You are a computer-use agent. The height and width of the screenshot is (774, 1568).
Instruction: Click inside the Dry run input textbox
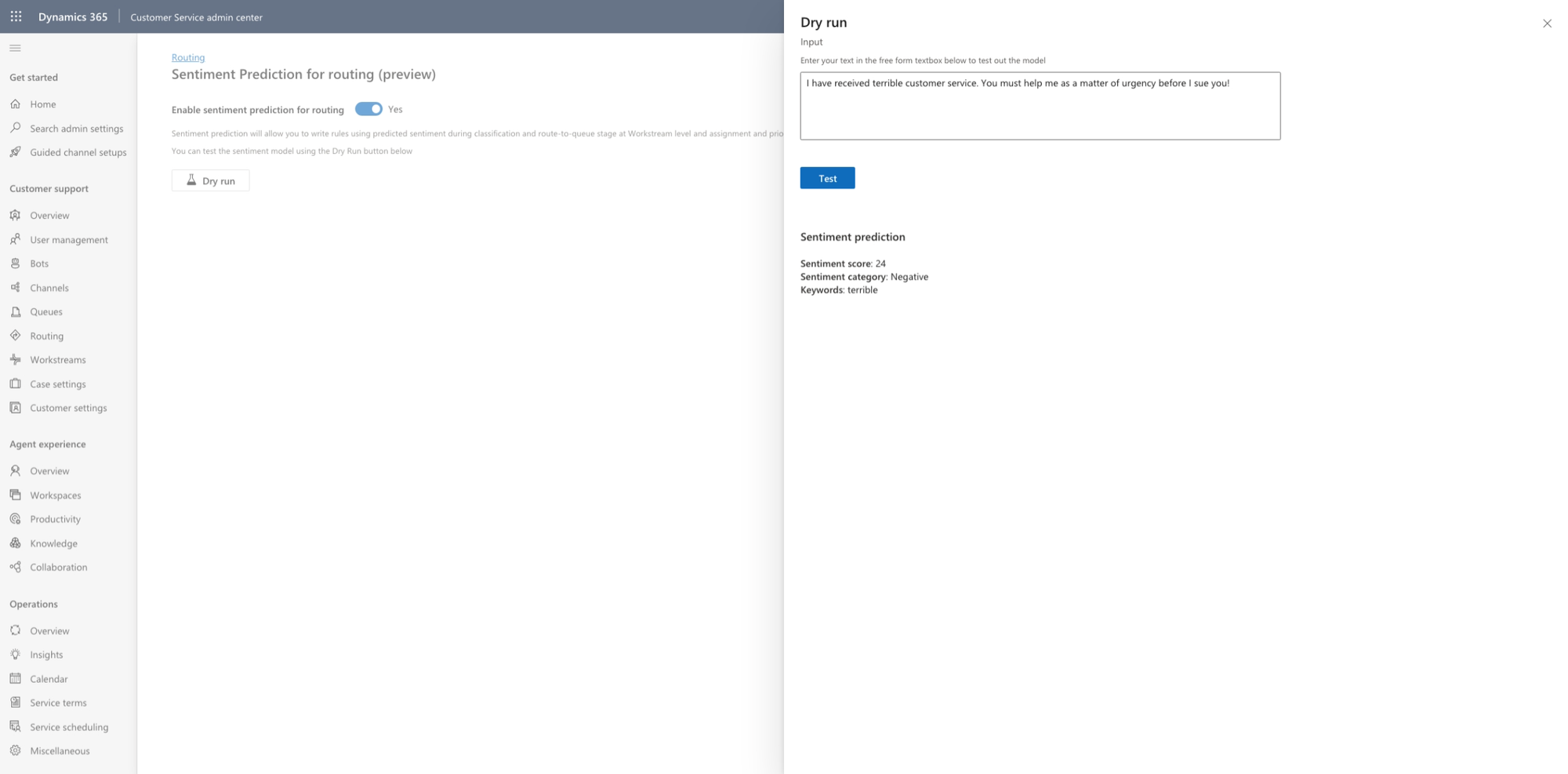pos(1040,106)
